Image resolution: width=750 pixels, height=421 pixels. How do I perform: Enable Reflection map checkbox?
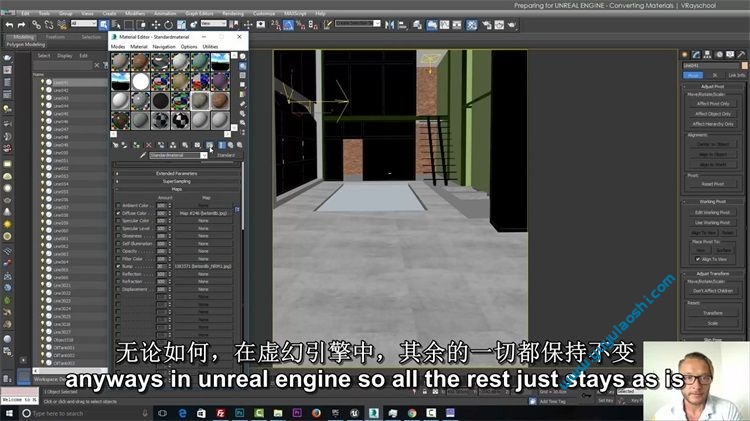click(x=118, y=274)
